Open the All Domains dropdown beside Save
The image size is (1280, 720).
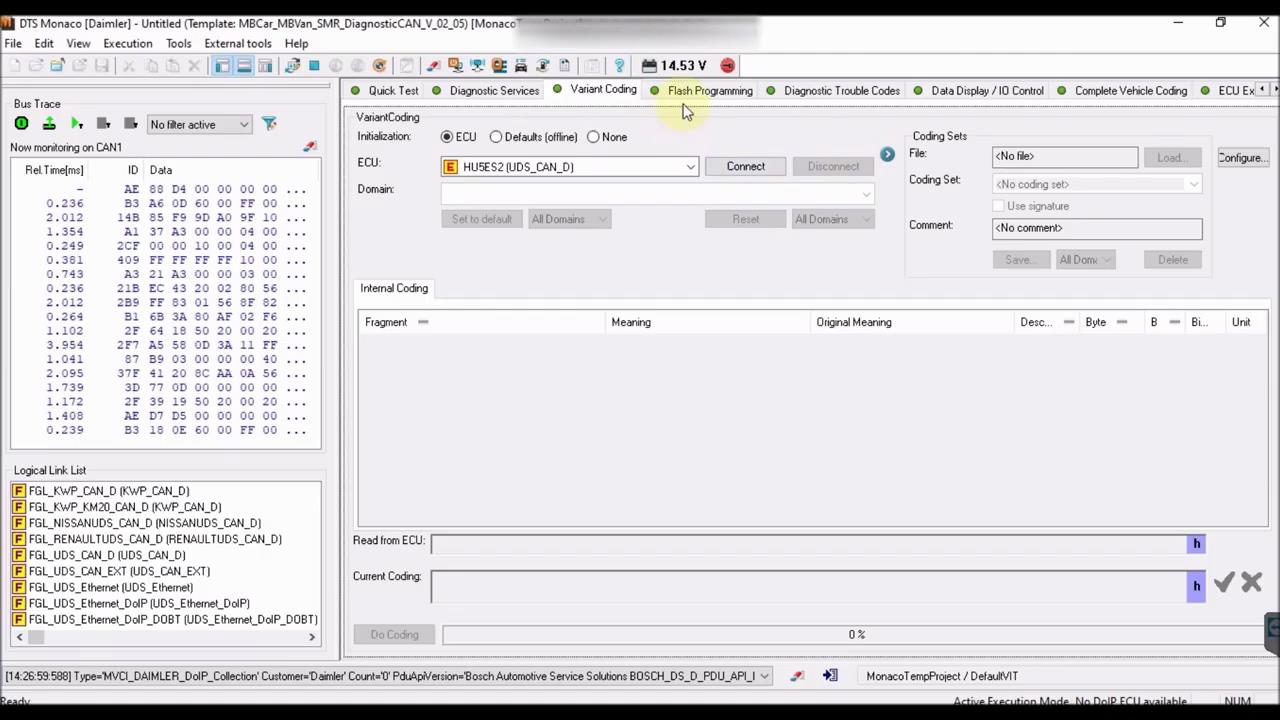(1085, 260)
